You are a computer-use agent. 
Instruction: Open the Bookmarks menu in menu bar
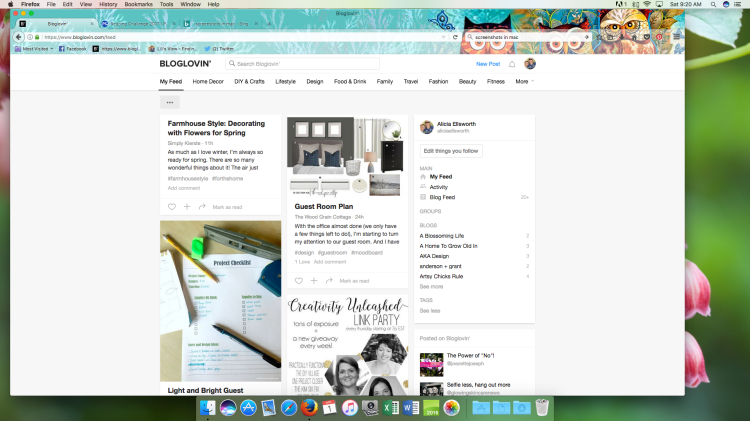(x=138, y=4)
